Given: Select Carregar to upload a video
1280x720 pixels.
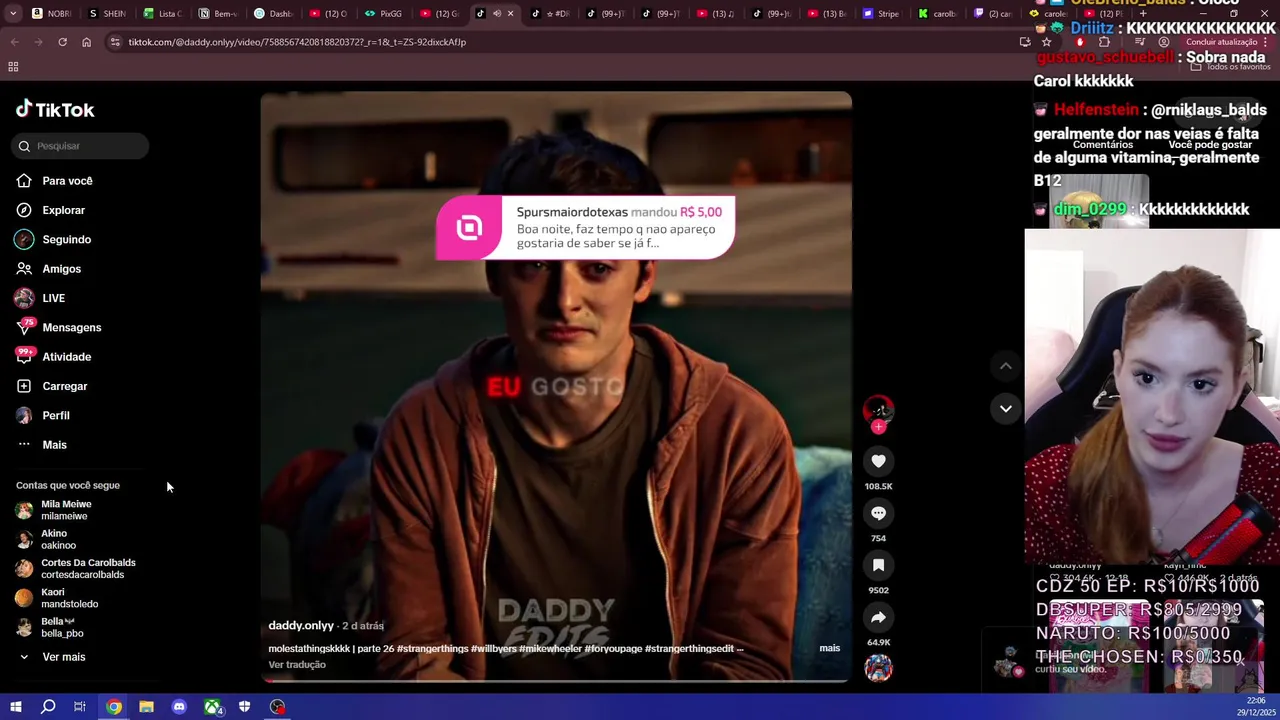Looking at the screenshot, I should click(x=51, y=386).
